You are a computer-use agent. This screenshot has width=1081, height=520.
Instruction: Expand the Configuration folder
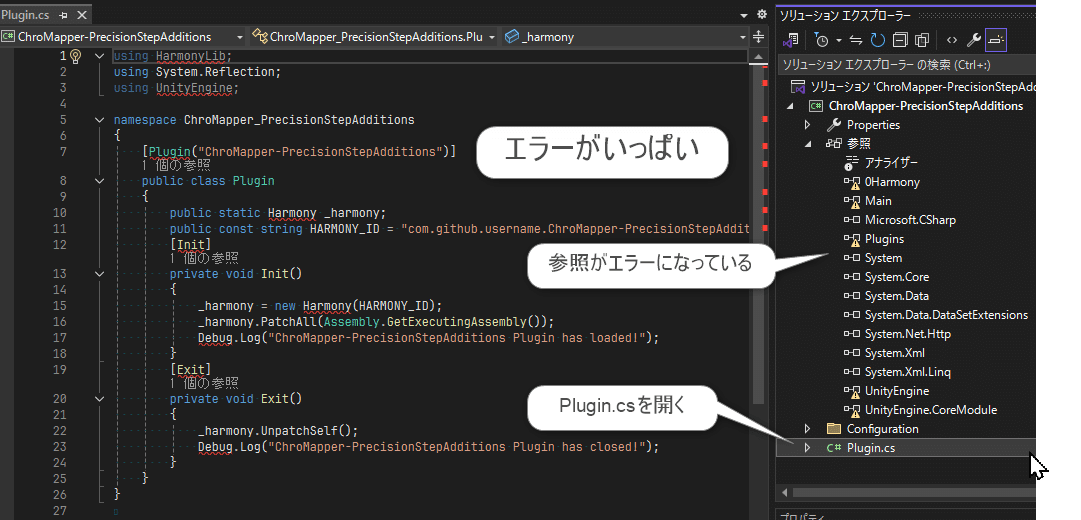point(807,429)
